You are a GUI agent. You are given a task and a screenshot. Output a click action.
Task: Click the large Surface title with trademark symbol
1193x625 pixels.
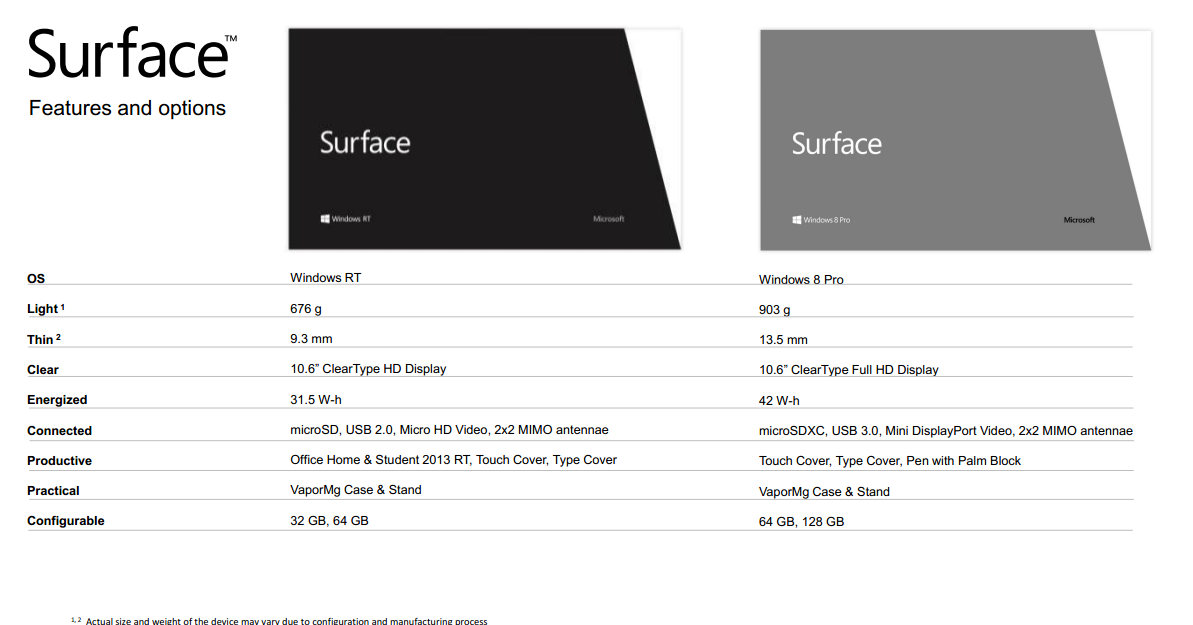tap(132, 53)
